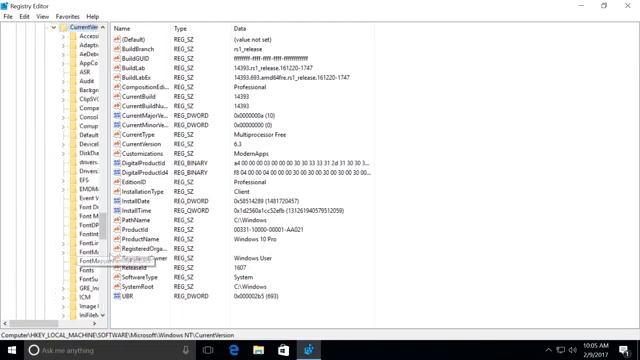The image size is (640, 360).
Task: Open the Action Center notifications
Action: [x=624, y=350]
